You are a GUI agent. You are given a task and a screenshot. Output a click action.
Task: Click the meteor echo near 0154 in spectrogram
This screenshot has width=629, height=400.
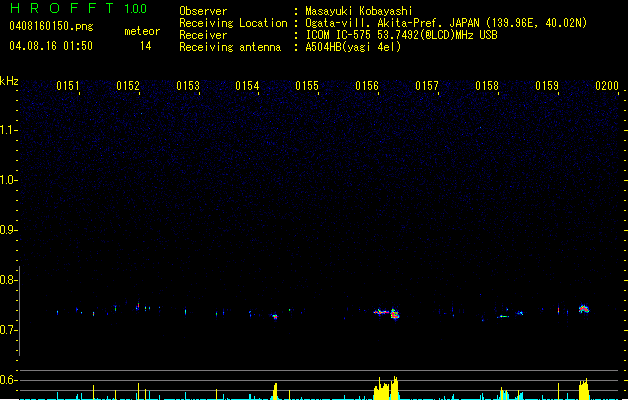(x=275, y=317)
